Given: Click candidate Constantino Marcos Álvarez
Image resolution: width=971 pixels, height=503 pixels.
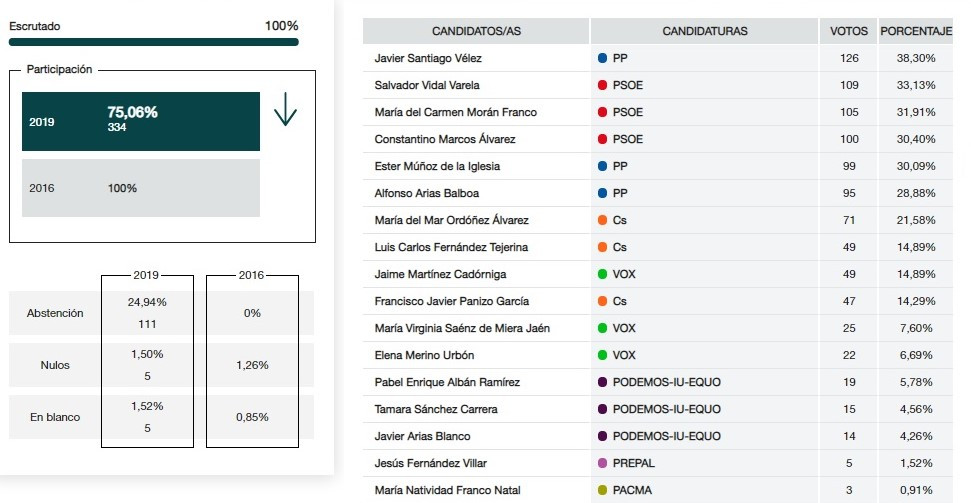Looking at the screenshot, I should coord(445,139).
